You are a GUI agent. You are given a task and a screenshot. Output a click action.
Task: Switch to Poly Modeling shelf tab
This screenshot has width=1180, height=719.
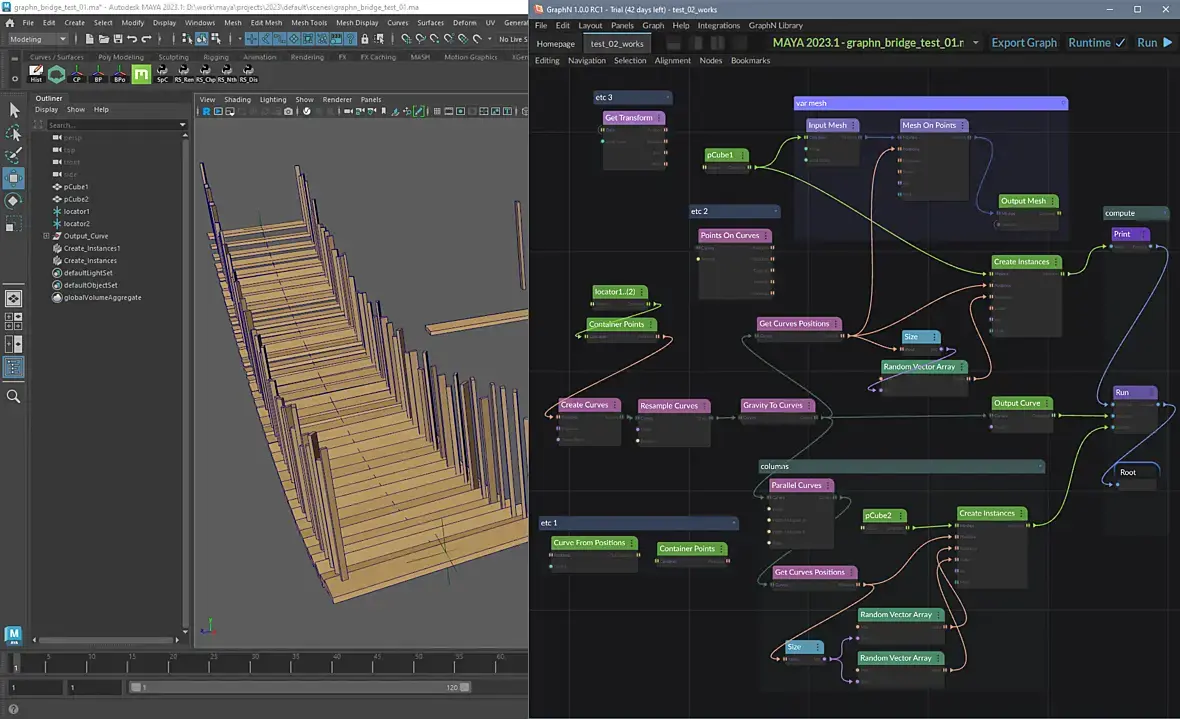pos(120,57)
